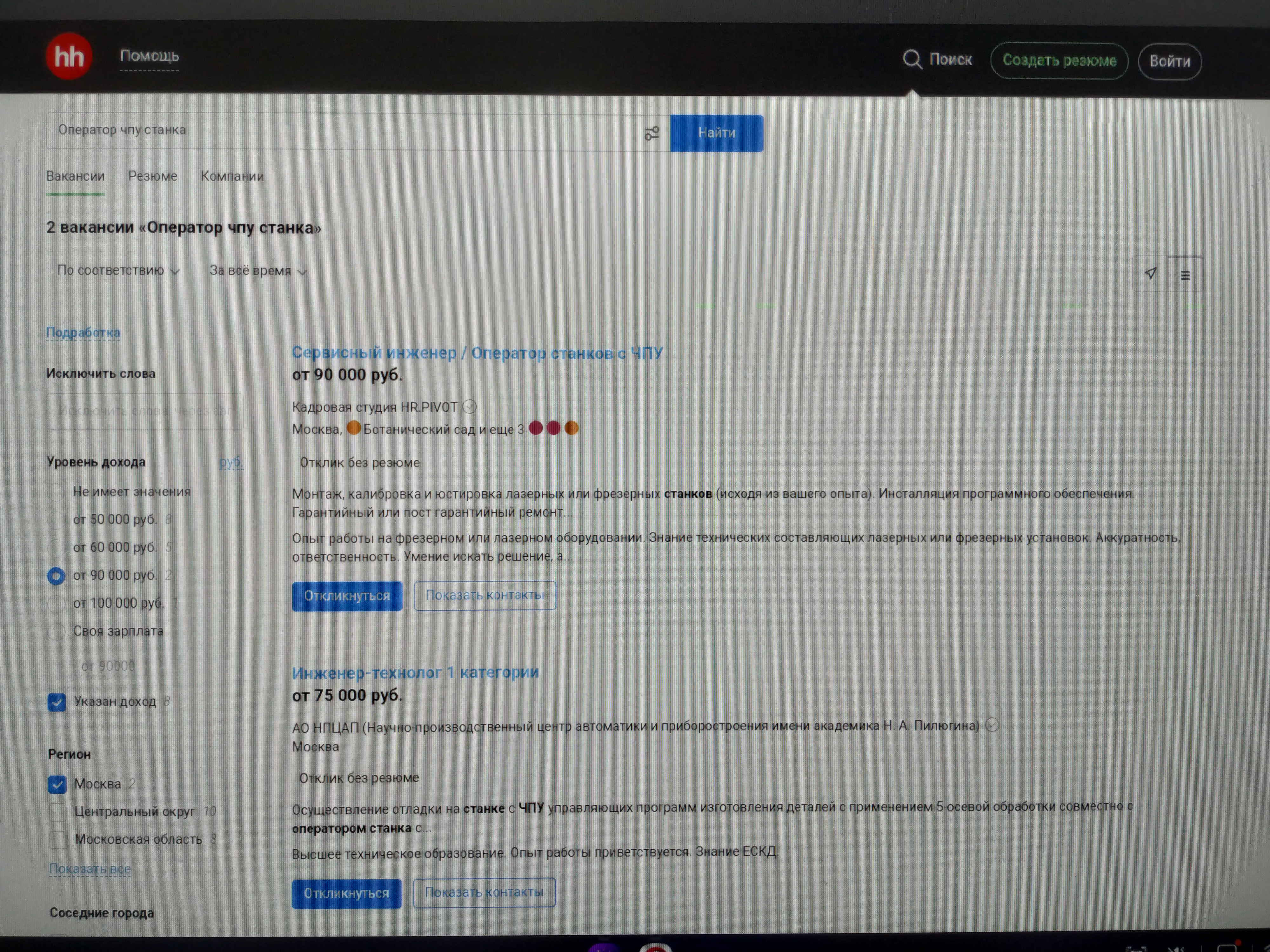Click verified badge next to АО НПЦАП

[992, 725]
